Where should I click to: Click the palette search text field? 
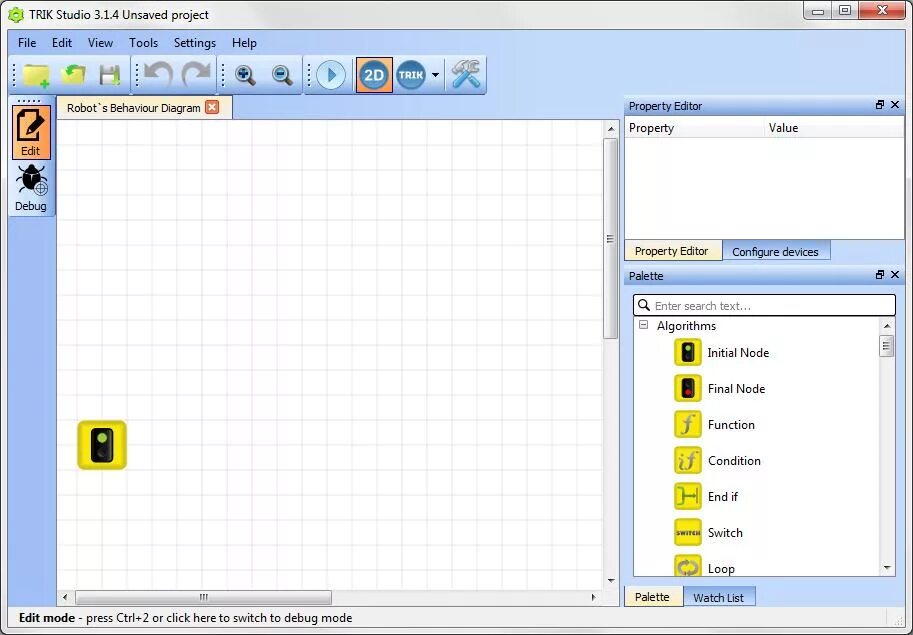pos(764,306)
